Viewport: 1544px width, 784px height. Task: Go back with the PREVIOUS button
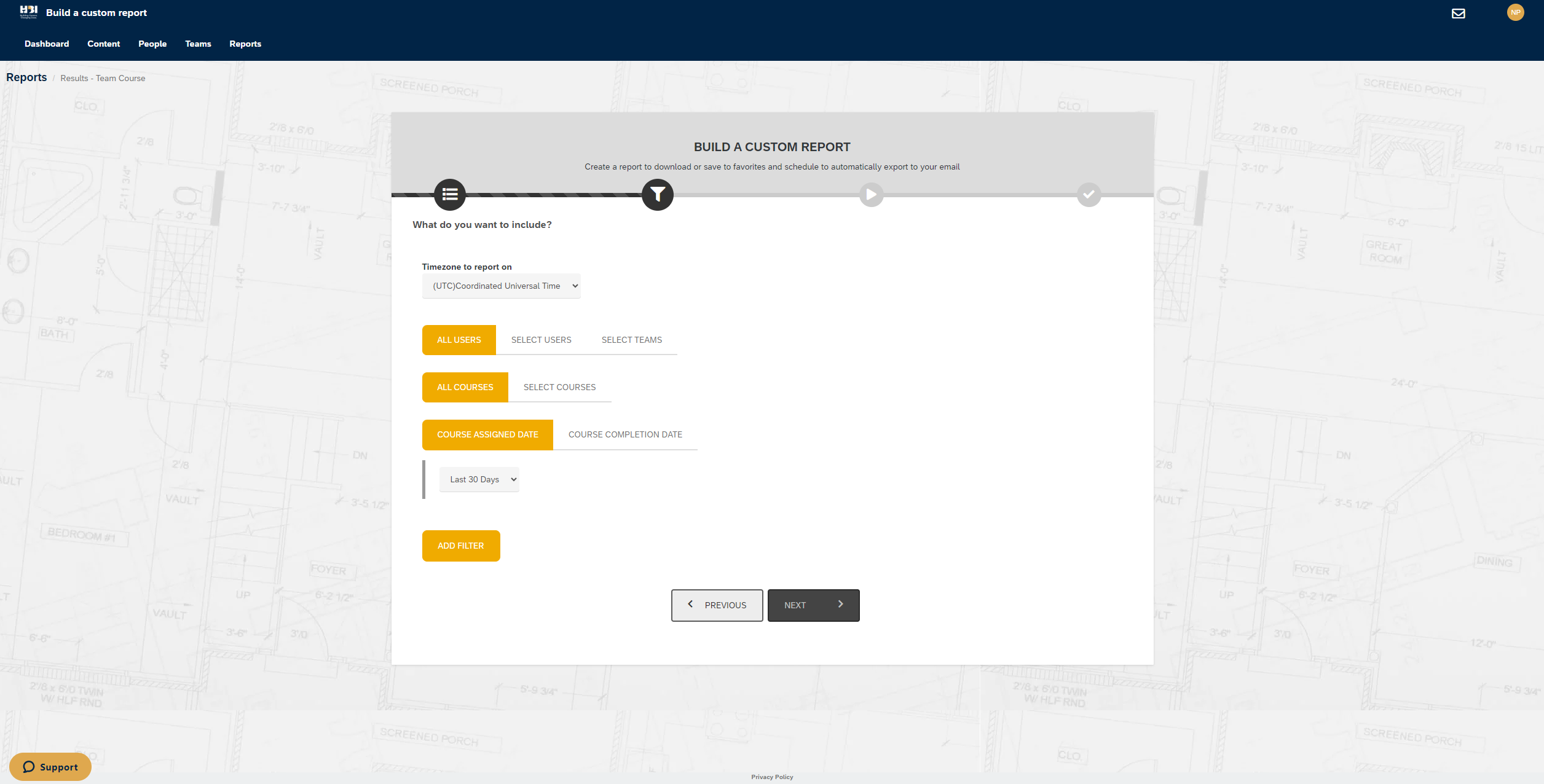(x=717, y=605)
